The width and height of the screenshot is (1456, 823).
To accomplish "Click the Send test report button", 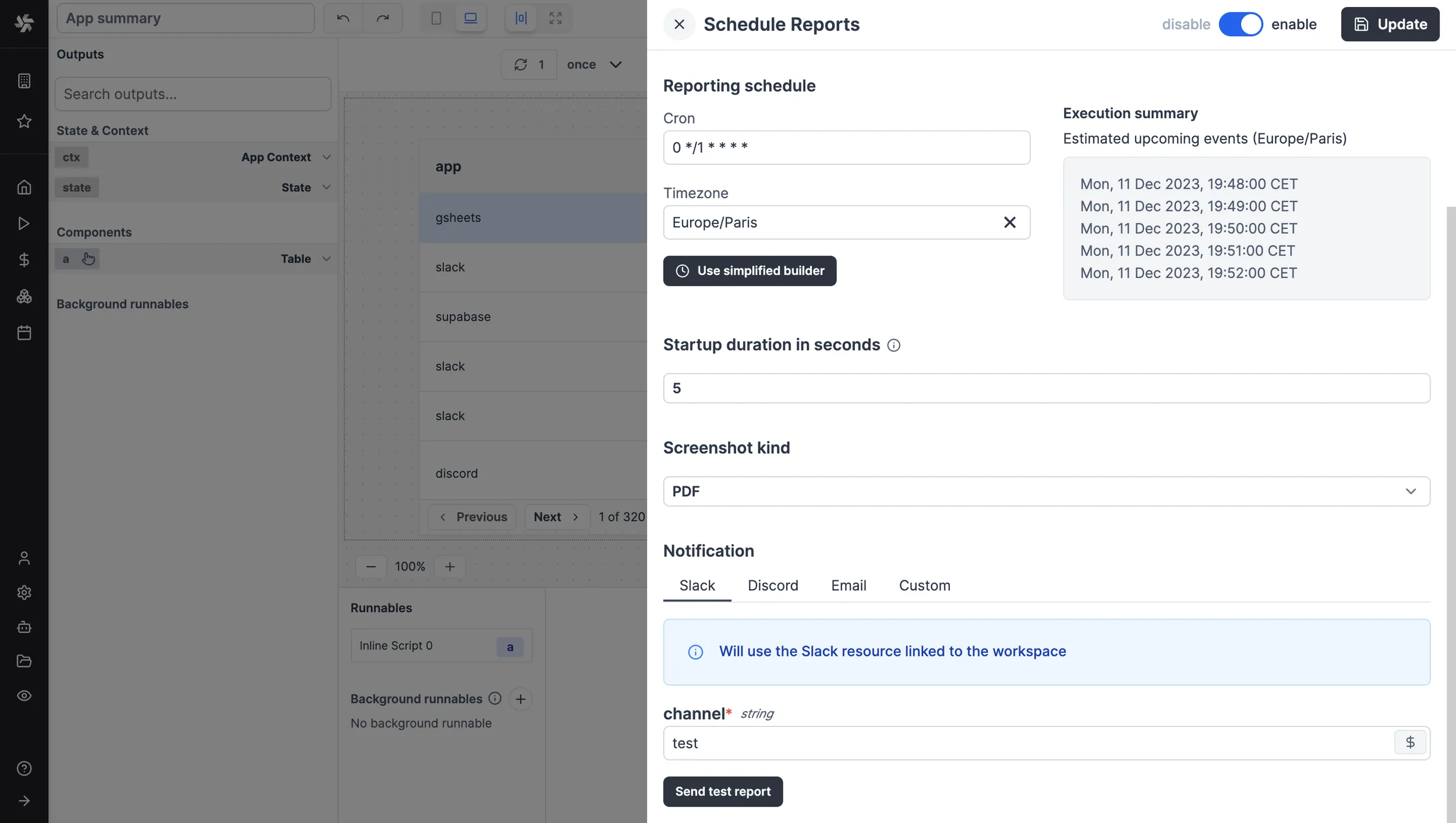I will coord(722,791).
